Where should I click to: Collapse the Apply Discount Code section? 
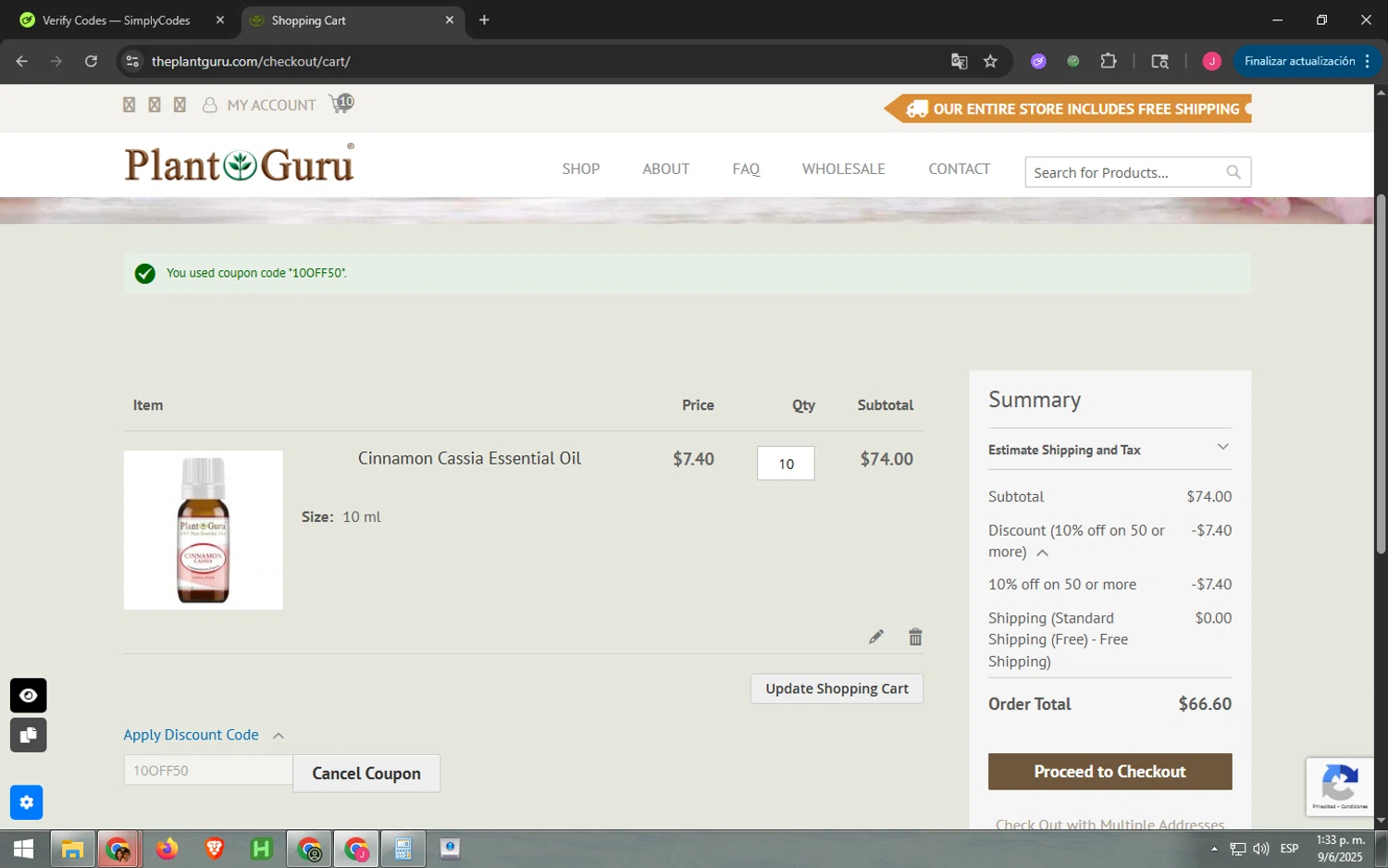click(x=204, y=735)
